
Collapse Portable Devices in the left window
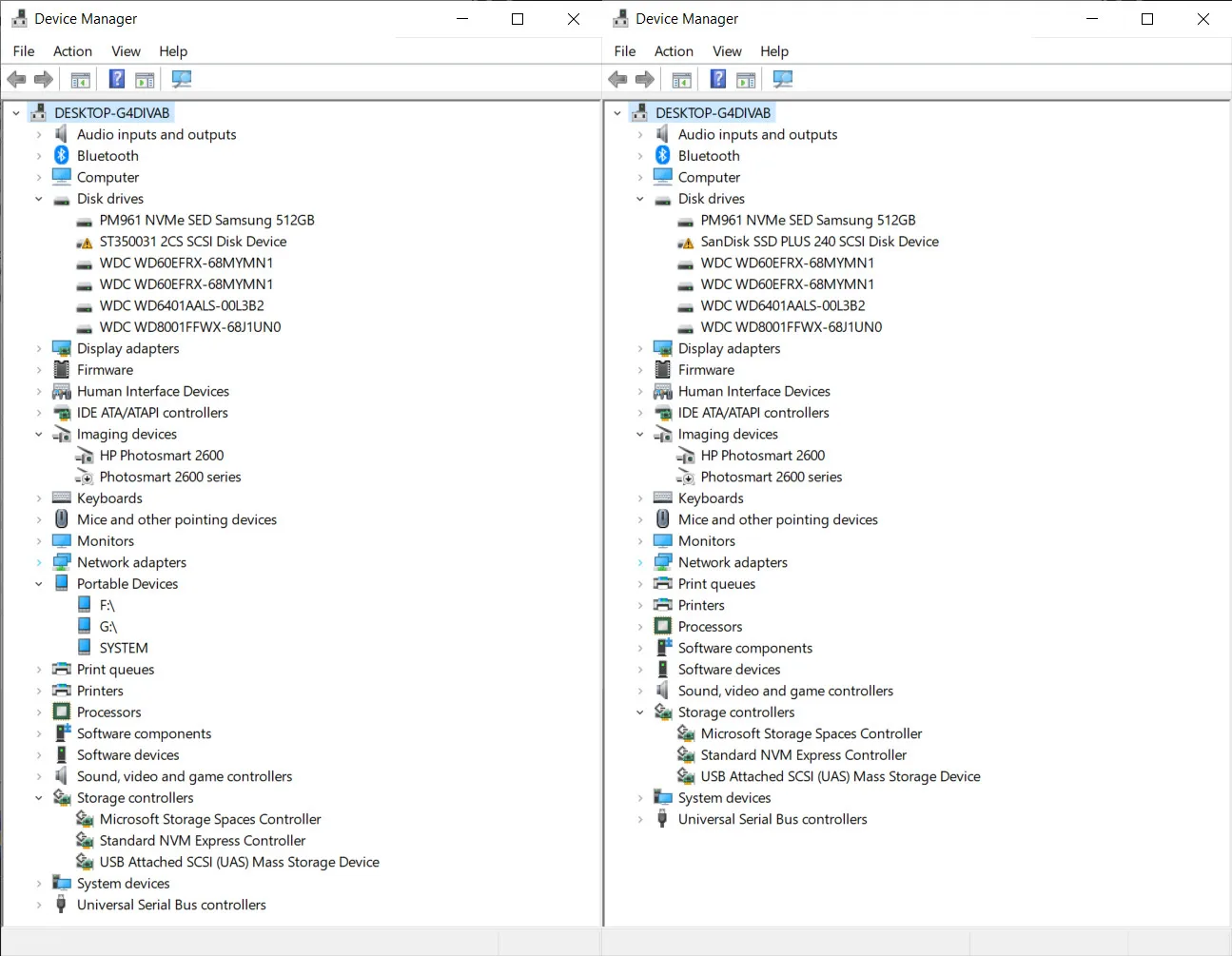coord(39,584)
